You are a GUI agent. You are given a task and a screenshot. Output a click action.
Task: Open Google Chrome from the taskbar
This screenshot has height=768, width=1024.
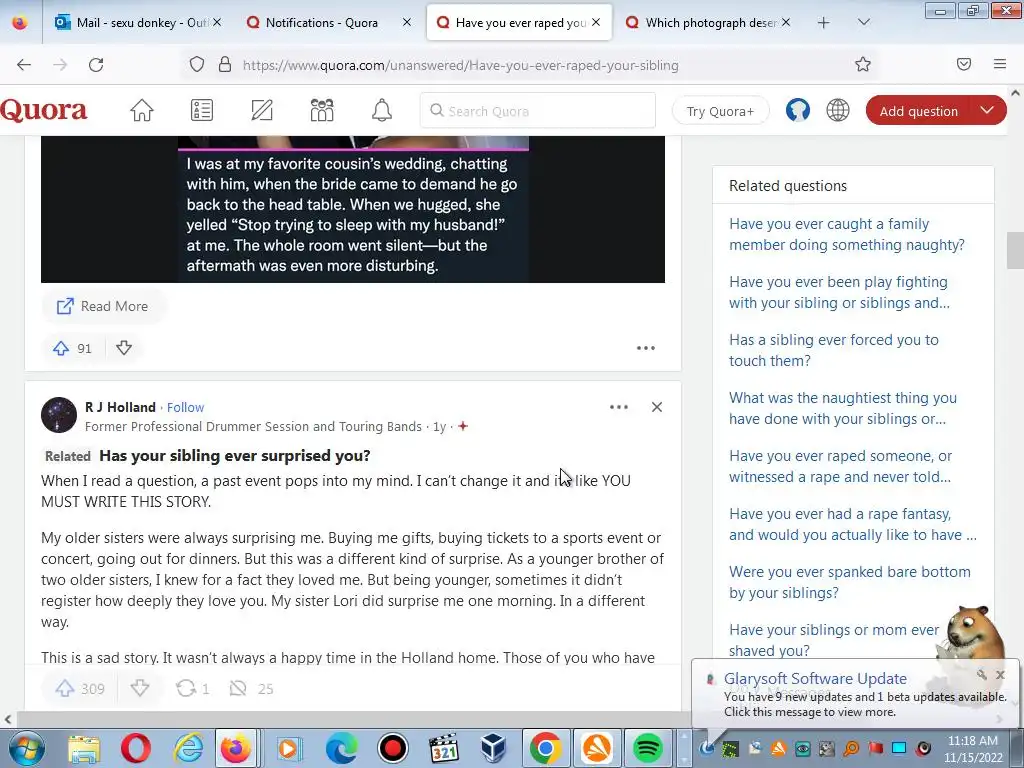point(545,748)
